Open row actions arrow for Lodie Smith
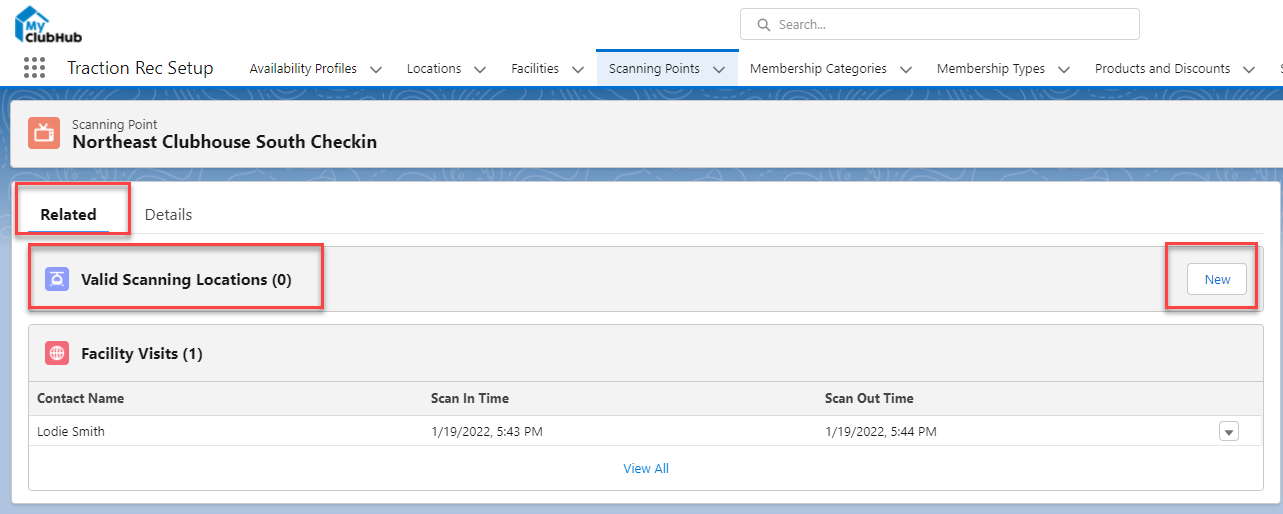 pos(1229,432)
